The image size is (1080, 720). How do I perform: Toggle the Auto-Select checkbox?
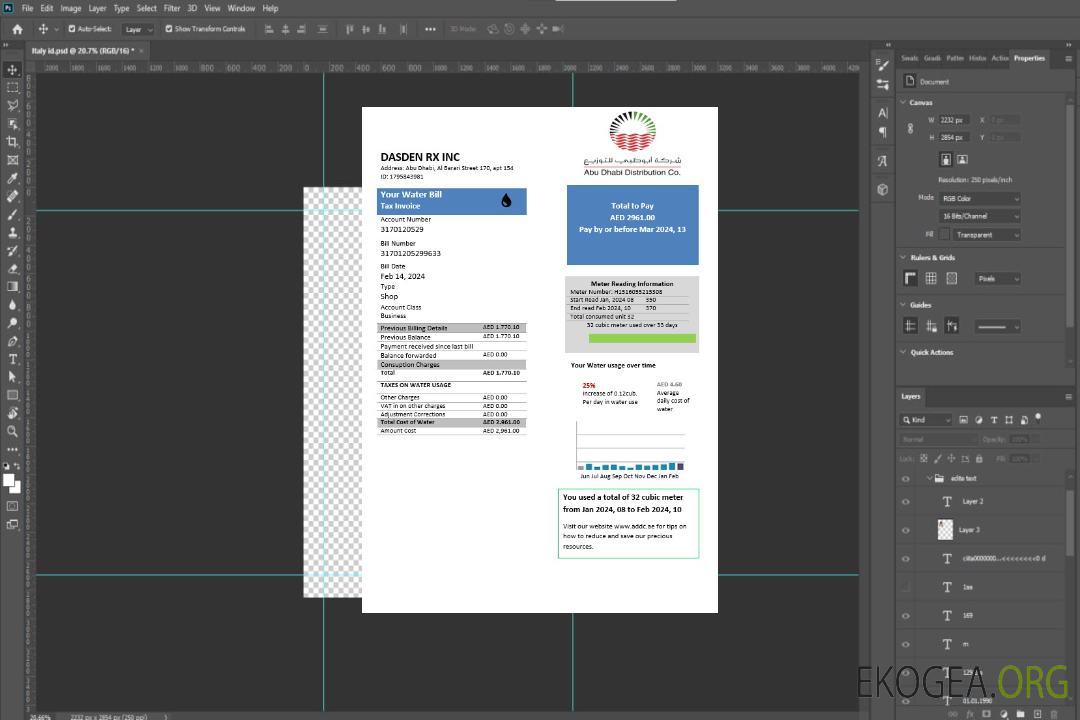72,29
